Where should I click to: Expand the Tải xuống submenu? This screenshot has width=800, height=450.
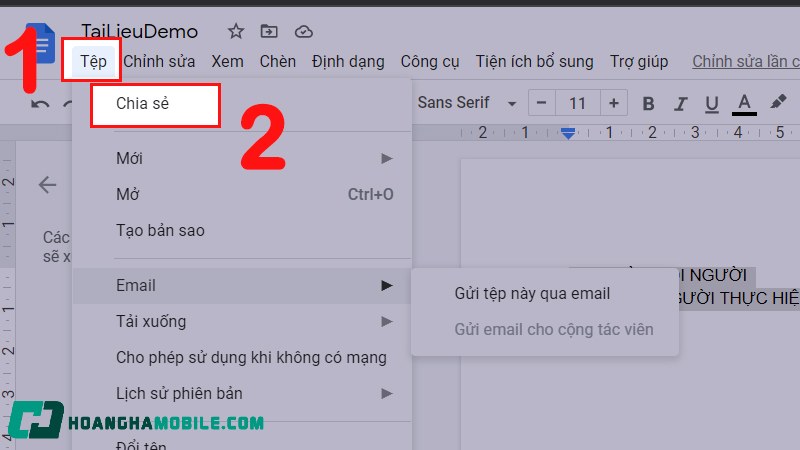tap(242, 321)
